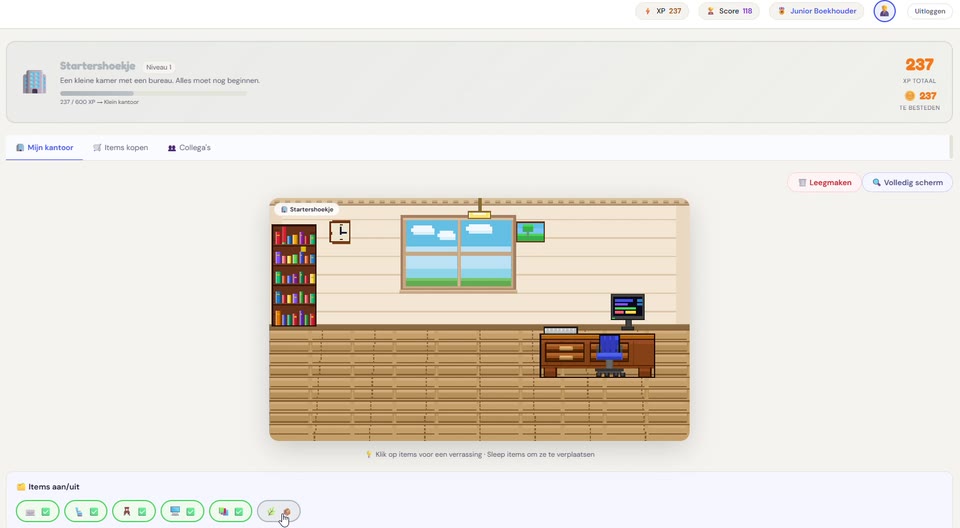
Task: Open the user avatar profile icon
Action: 884,11
